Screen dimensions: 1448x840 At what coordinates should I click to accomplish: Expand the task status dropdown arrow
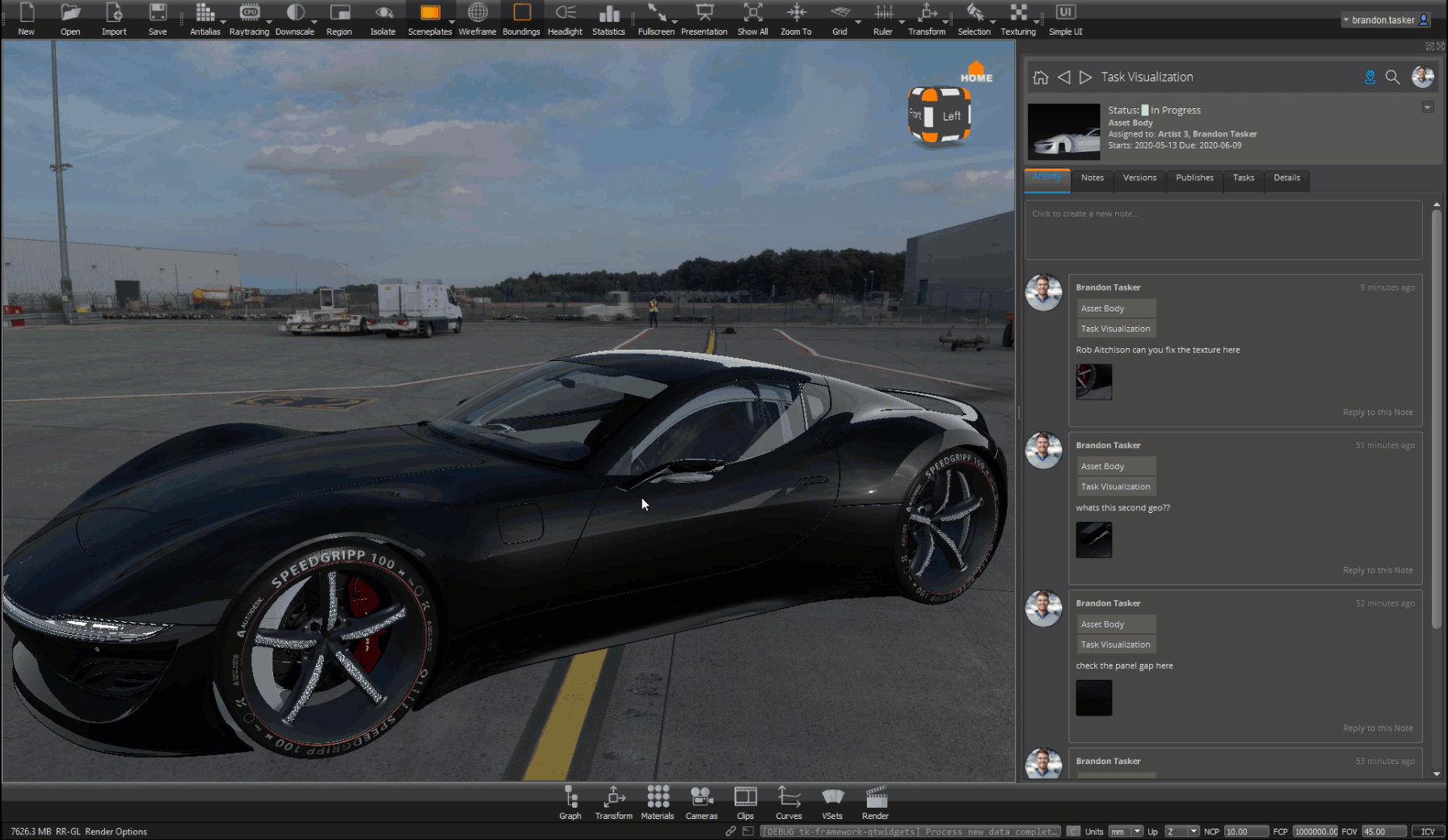1426,107
